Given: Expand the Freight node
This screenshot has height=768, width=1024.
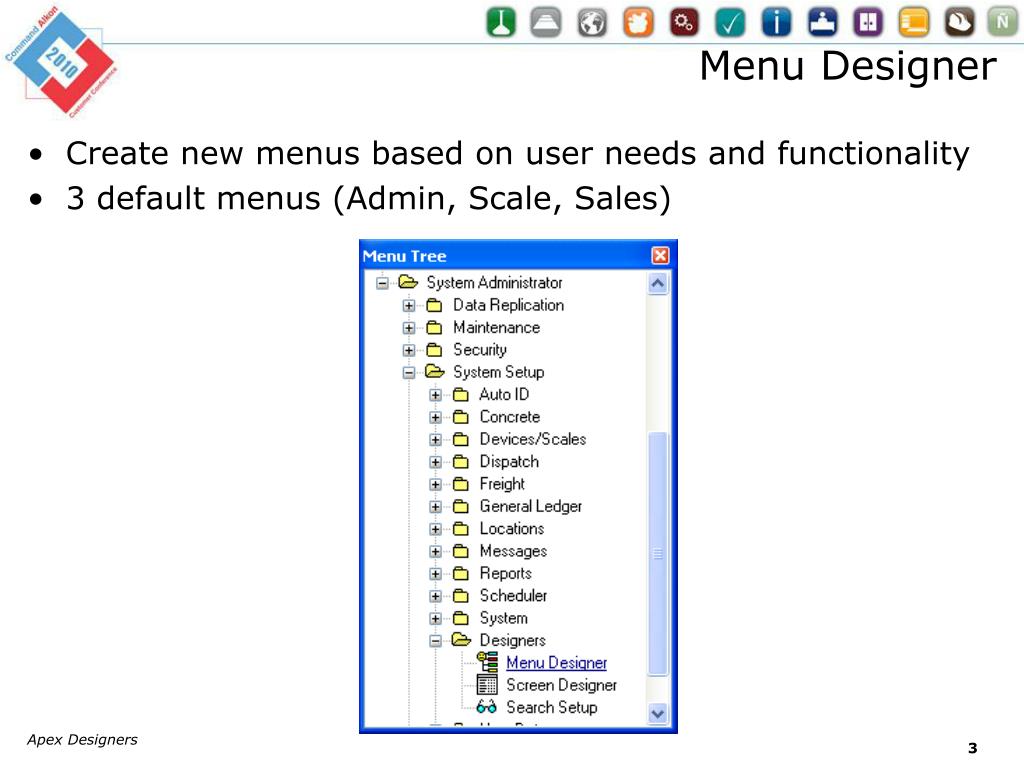Looking at the screenshot, I should [436, 485].
